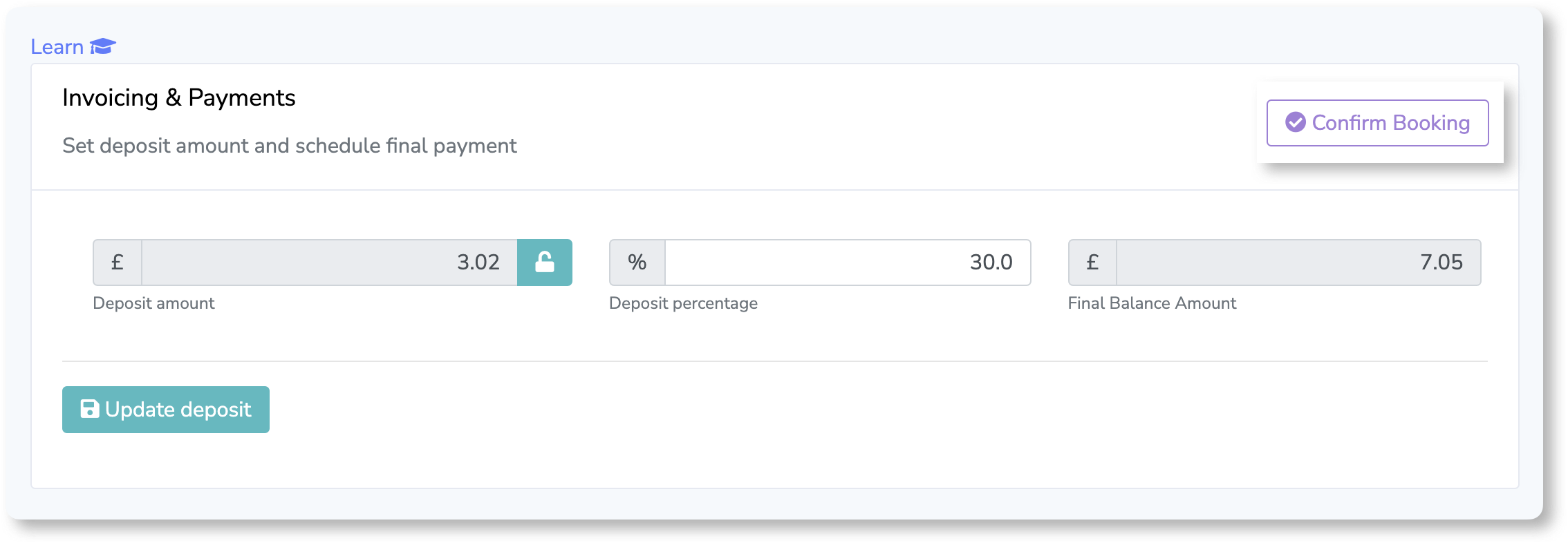Viewport: 1568px width, 543px height.
Task: Click the pound symbol before deposit amount
Action: (x=118, y=263)
